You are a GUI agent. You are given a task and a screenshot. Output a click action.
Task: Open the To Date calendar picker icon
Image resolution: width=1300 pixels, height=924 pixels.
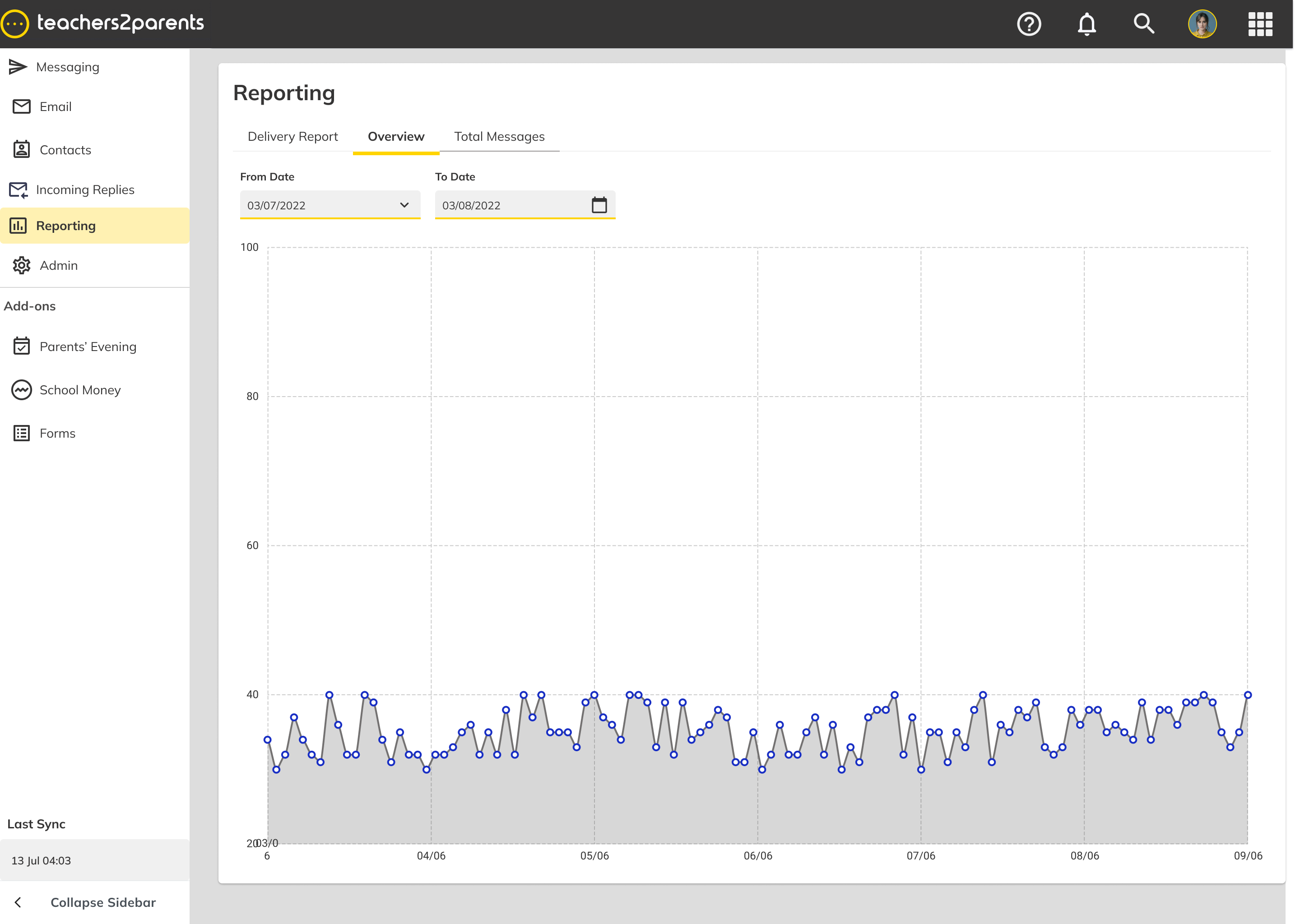pyautogui.click(x=599, y=205)
